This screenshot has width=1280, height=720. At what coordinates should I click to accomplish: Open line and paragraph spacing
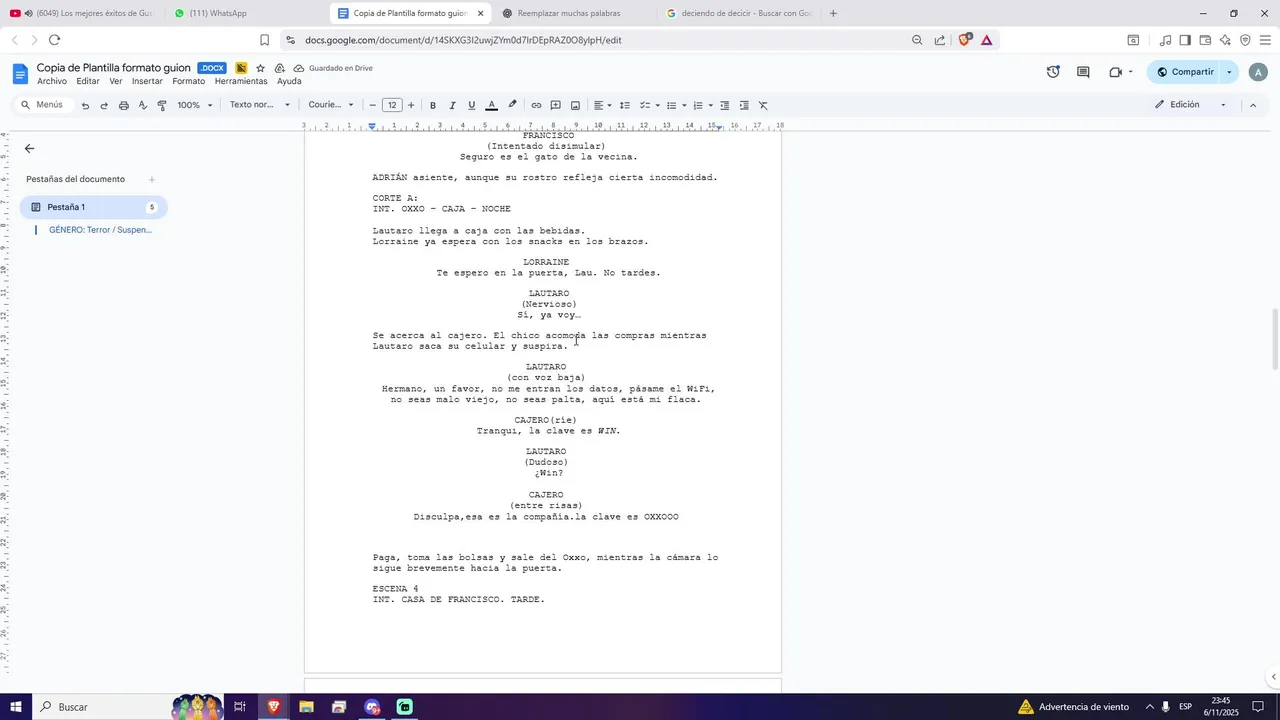(625, 105)
